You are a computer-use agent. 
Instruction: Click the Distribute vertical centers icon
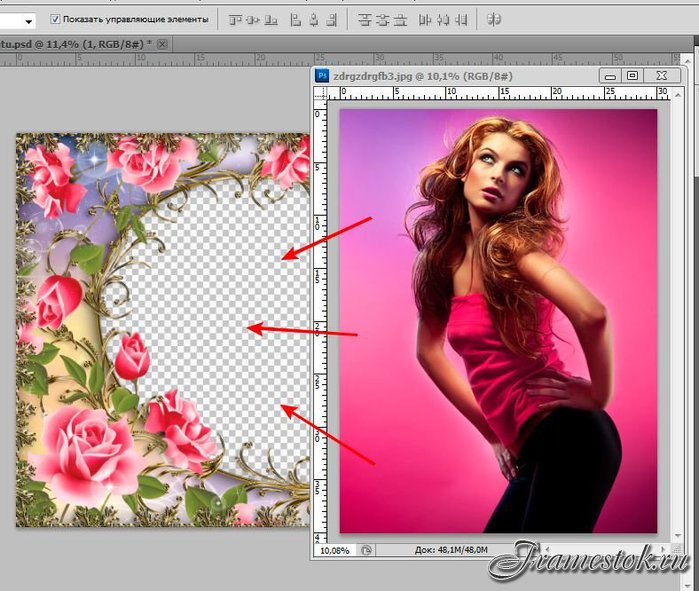pyautogui.click(x=384, y=19)
